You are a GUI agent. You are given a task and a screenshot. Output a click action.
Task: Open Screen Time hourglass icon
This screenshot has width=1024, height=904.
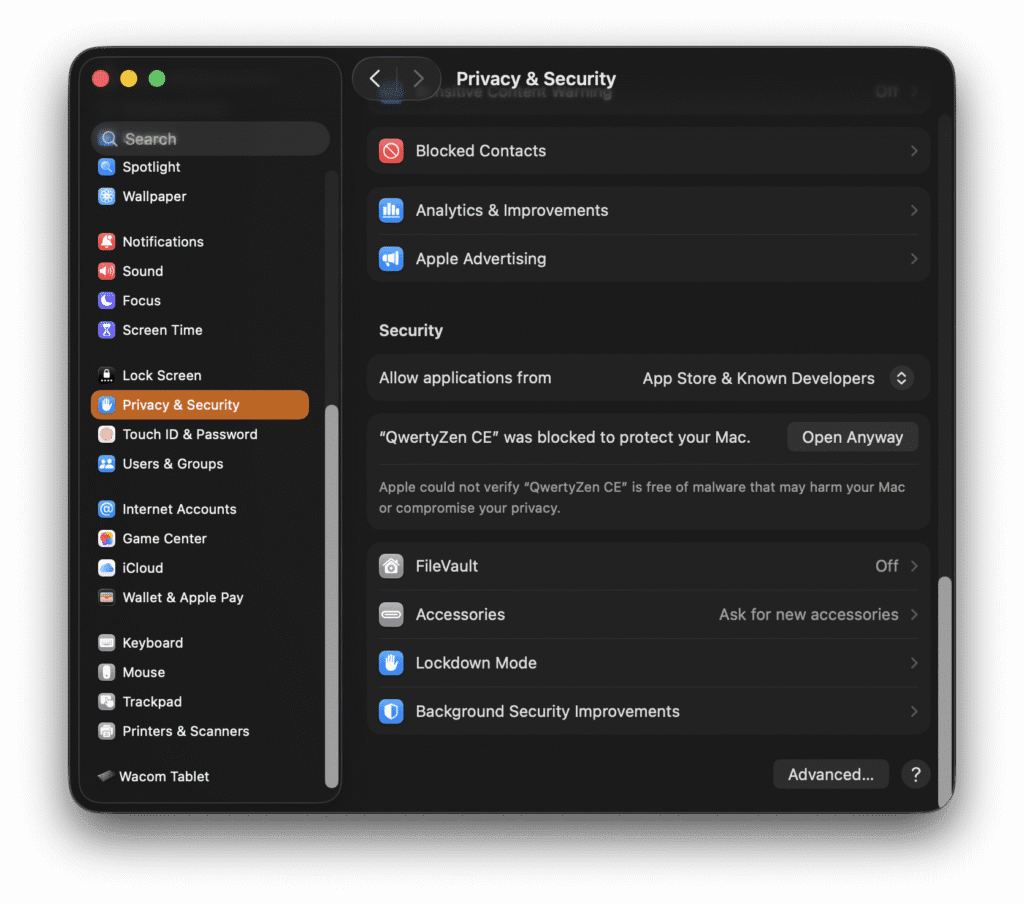coord(106,330)
